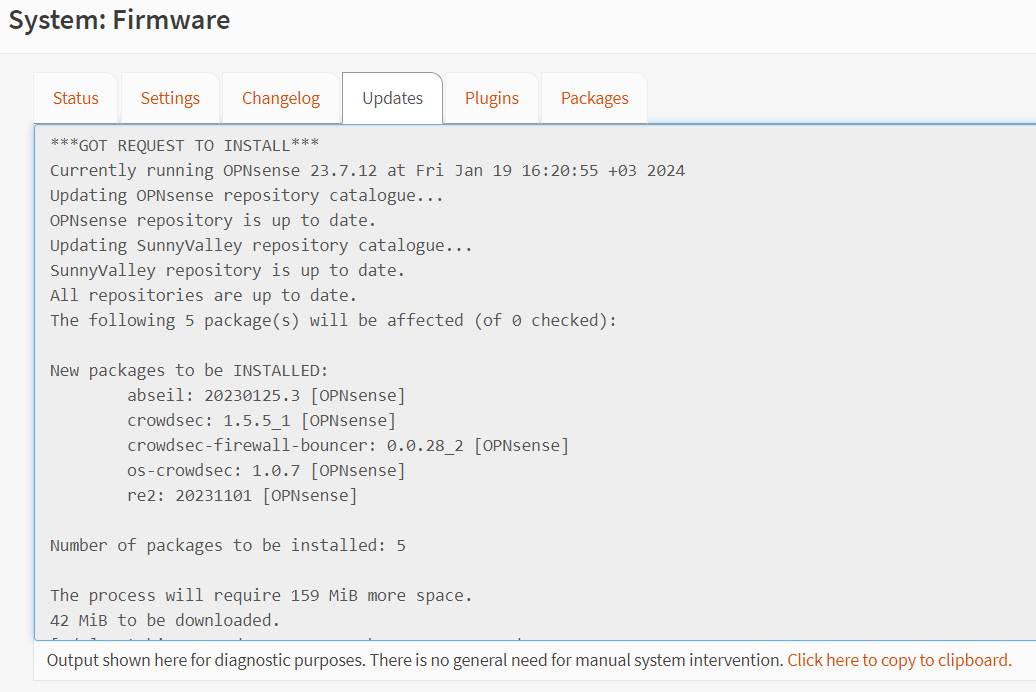The width and height of the screenshot is (1036, 692).
Task: View the Changelog tab
Action: [x=280, y=97]
